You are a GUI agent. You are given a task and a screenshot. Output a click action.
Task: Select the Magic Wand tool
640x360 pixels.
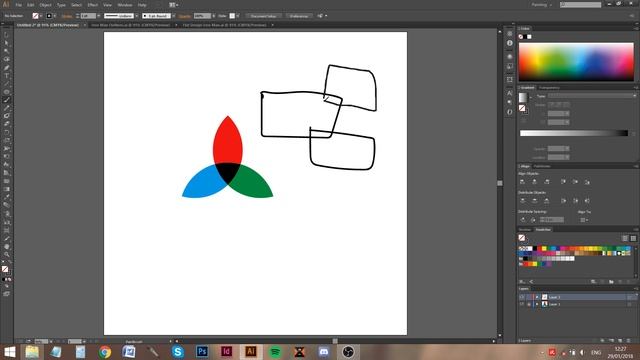(7, 51)
